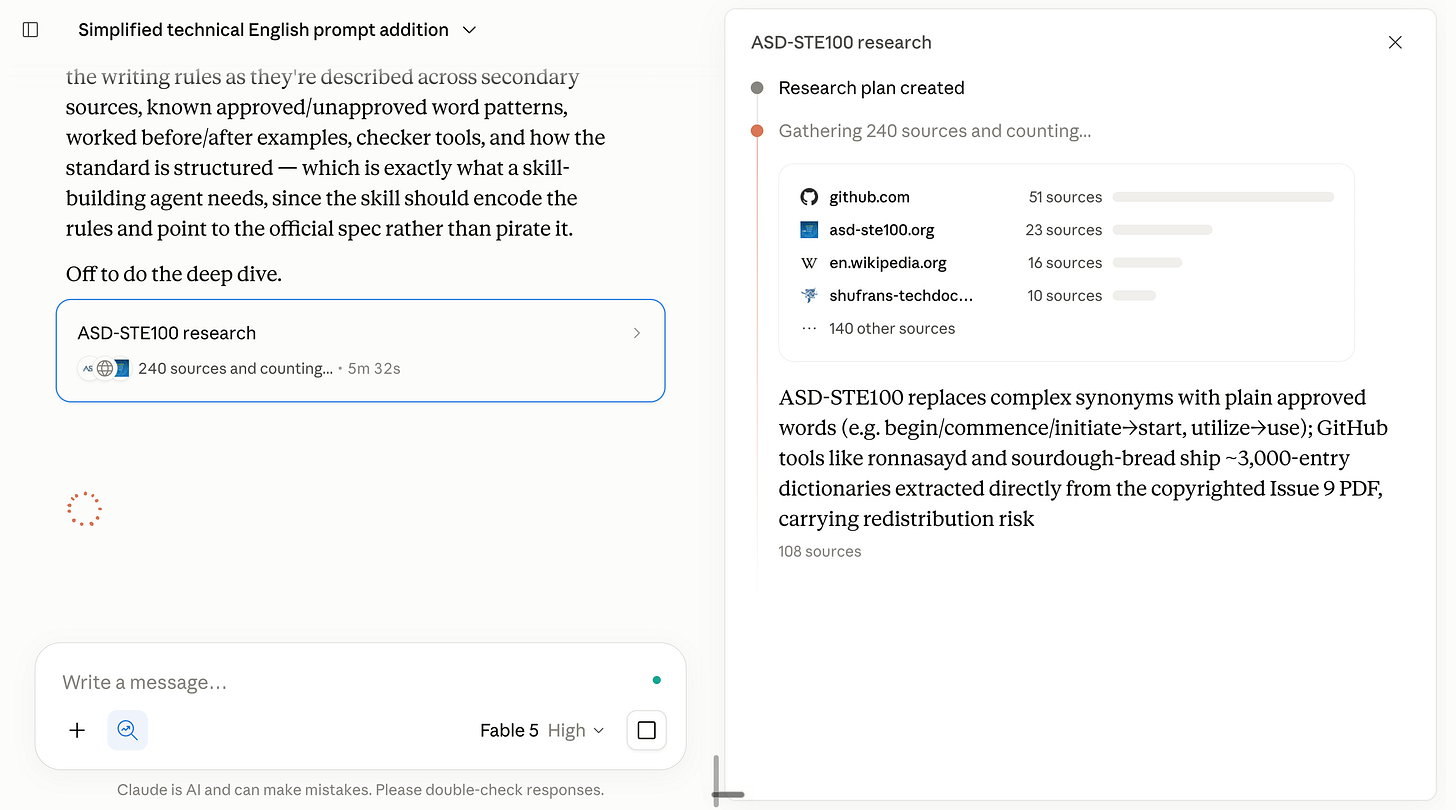Click the plus attach button
The height and width of the screenshot is (810, 1456).
pos(77,730)
